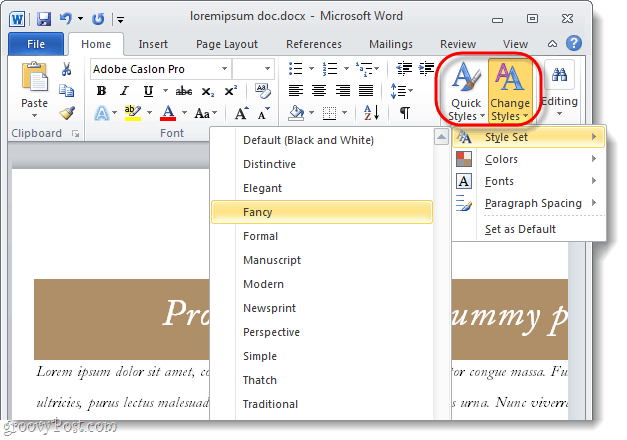Click the Clear Formatting icon

263,91
